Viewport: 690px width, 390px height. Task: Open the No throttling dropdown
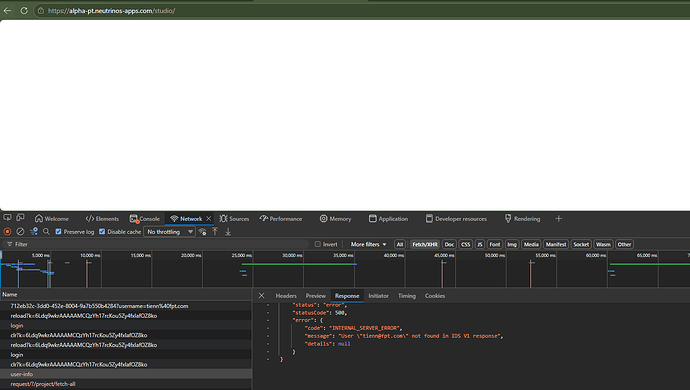[169, 232]
